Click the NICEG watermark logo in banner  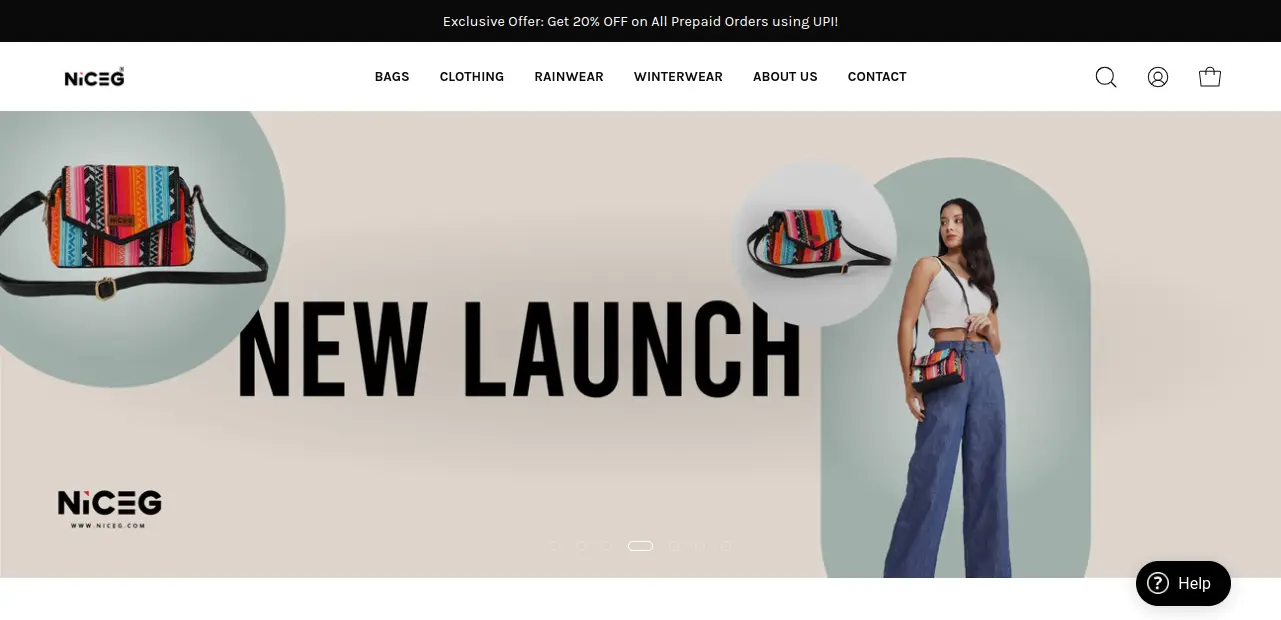click(x=109, y=507)
